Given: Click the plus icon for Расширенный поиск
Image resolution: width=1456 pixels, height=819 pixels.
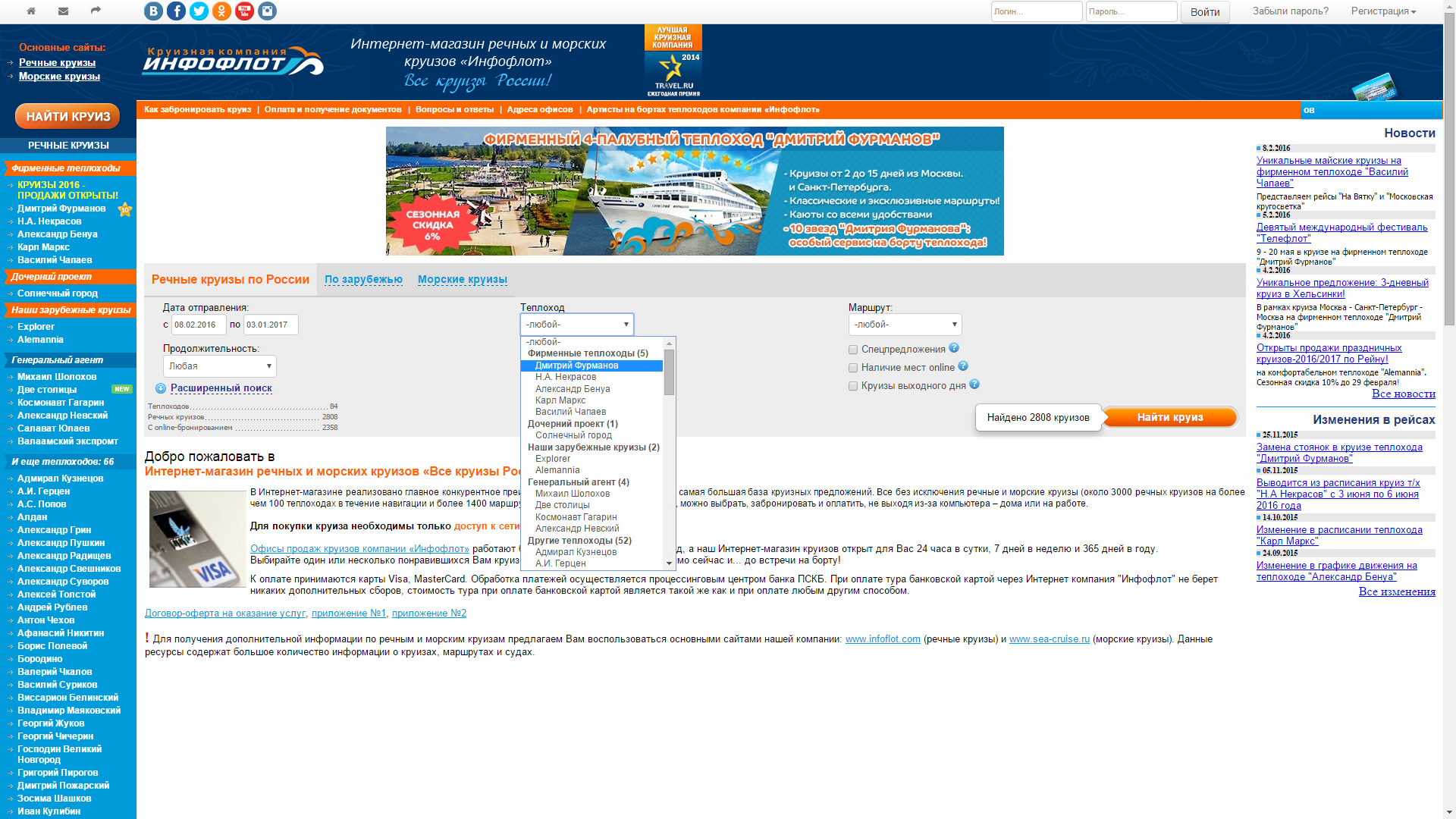Looking at the screenshot, I should click(x=161, y=388).
